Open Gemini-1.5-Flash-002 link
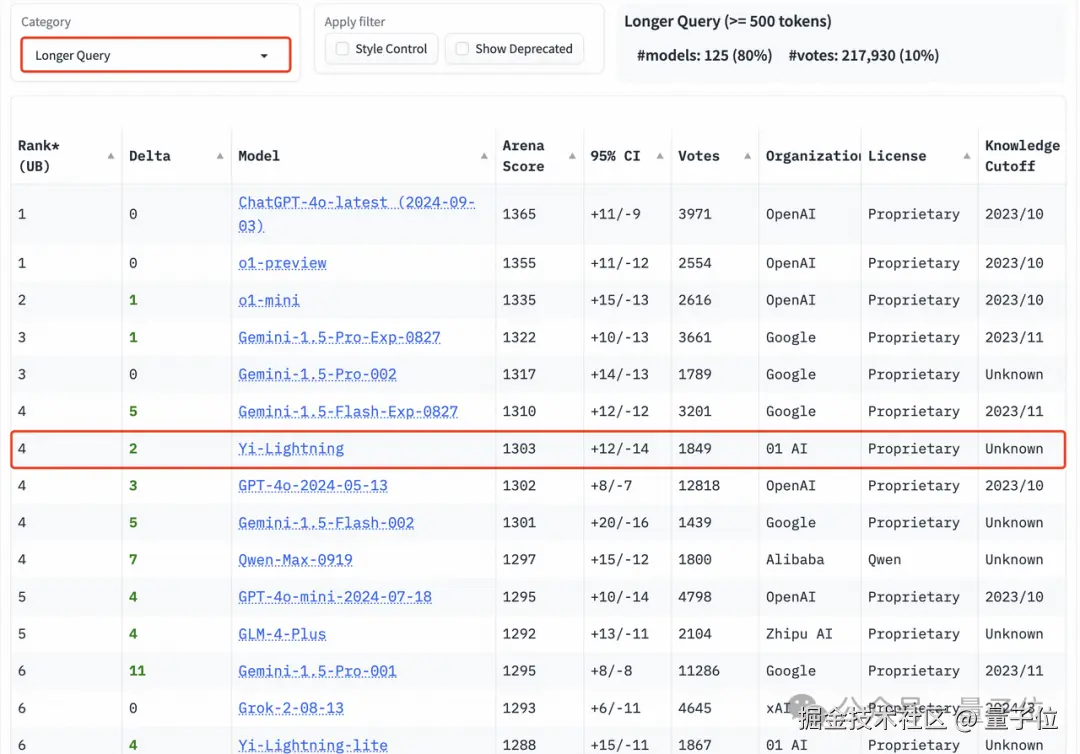Screen dimensions: 1080x754 [x=326, y=523]
